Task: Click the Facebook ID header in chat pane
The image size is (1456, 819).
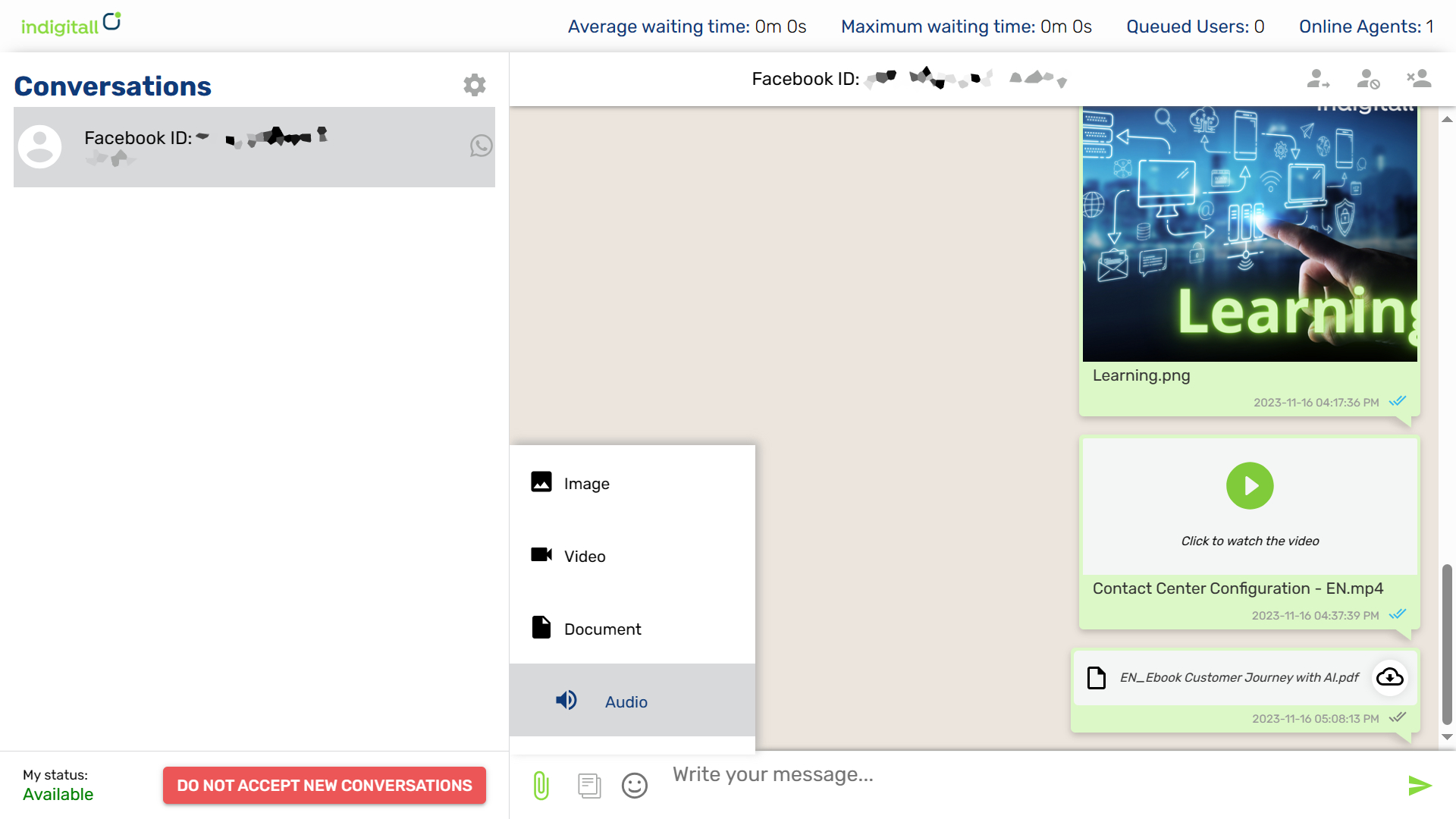Action: 908,79
